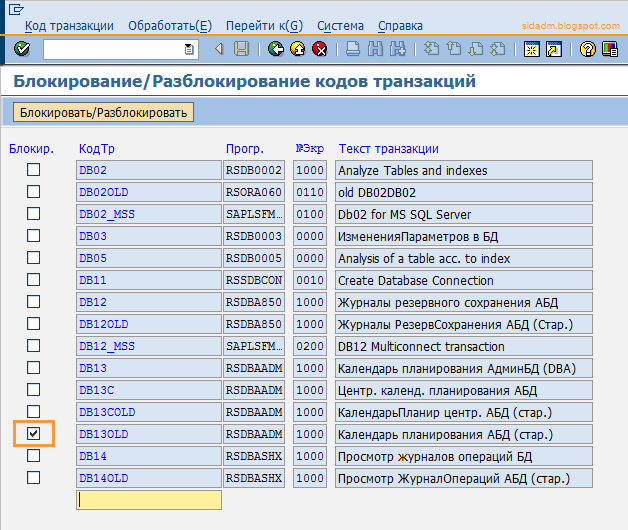
Task: Exit with the yellow up-arrow icon
Action: (298, 49)
